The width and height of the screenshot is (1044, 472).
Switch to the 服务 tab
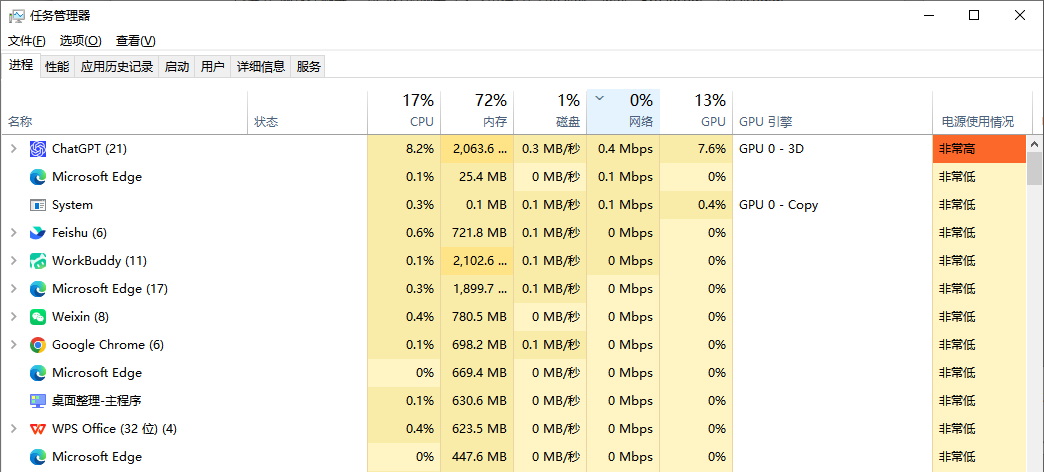coord(308,67)
